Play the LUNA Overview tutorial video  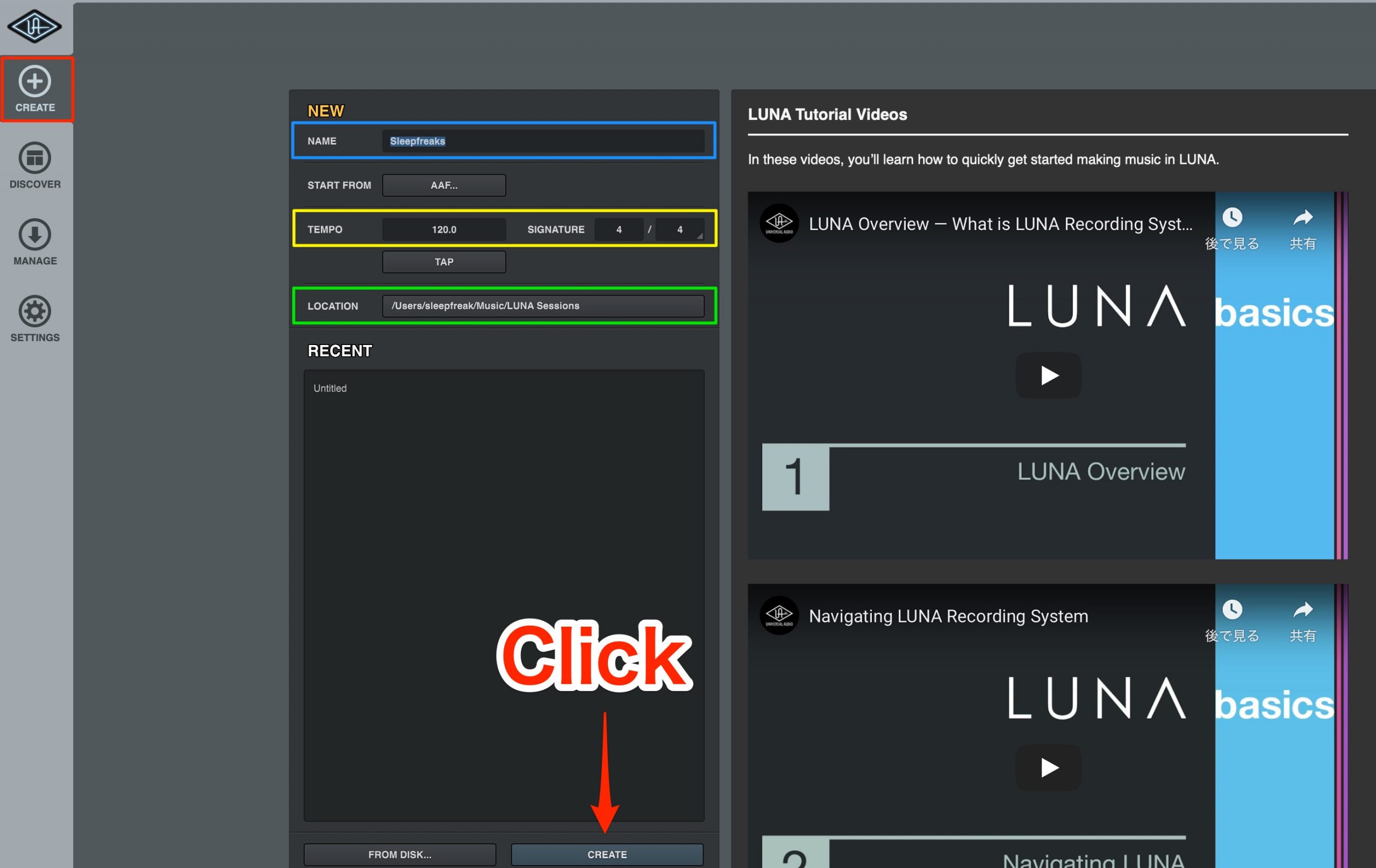[x=1048, y=376]
